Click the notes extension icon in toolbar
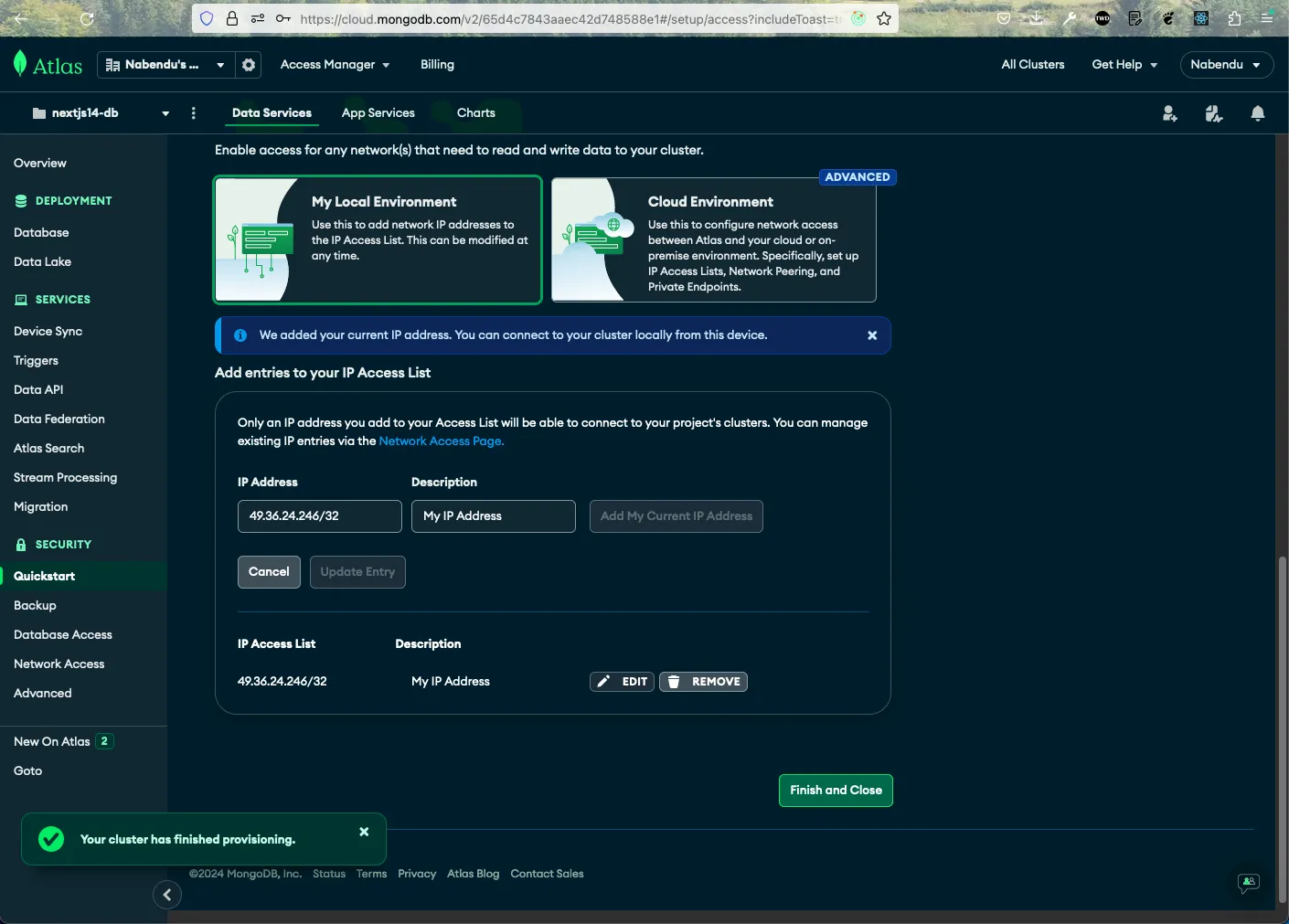1289x924 pixels. pos(1135,18)
